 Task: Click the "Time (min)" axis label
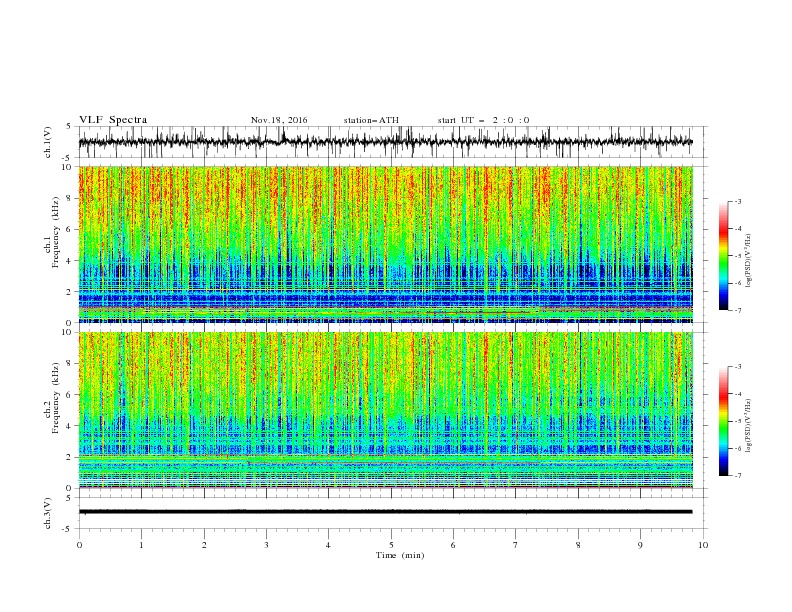pos(400,555)
